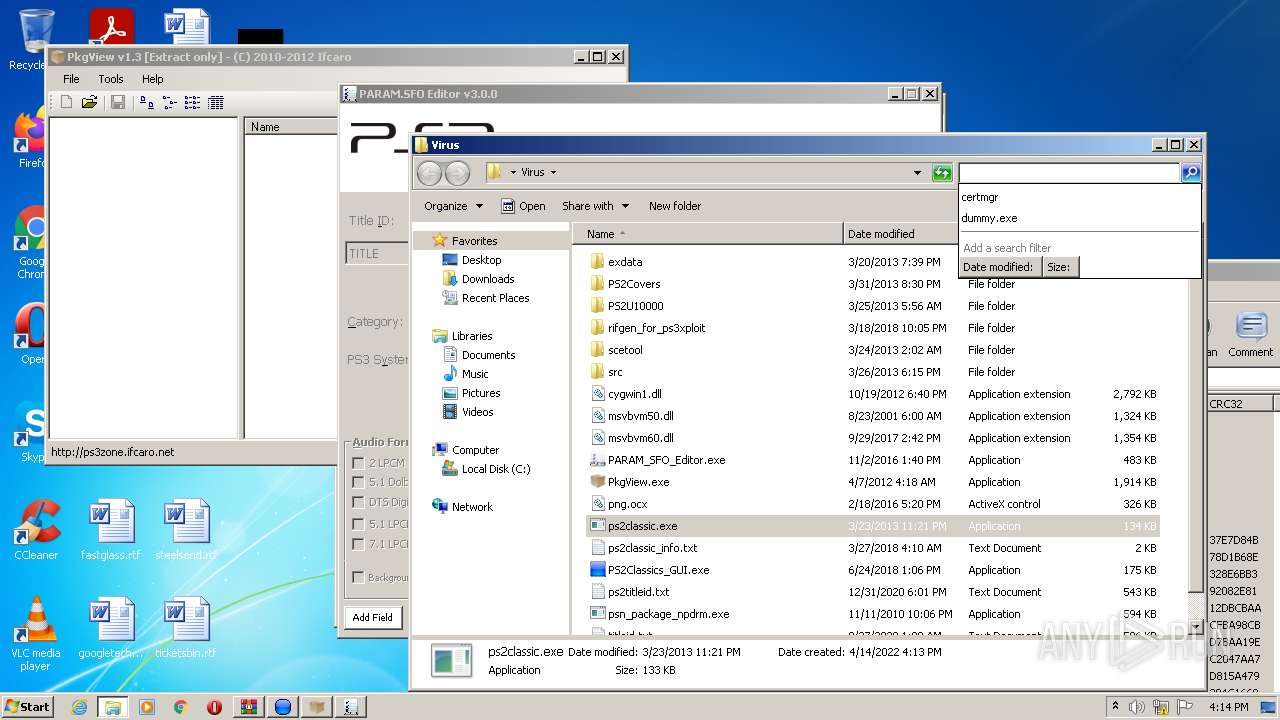Viewport: 1280px width, 720px height.
Task: Click Name column header in Explorer
Action: pos(708,234)
